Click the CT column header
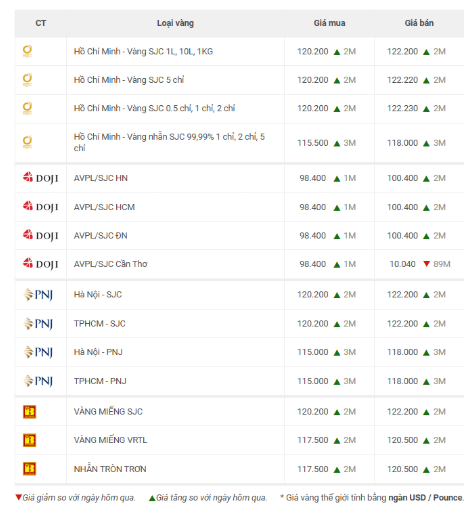This screenshot has height=515, width=475. coord(41,23)
